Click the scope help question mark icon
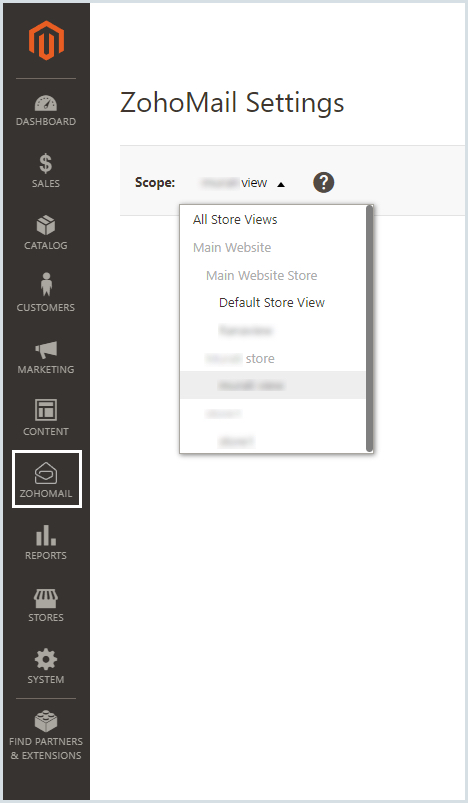The image size is (468, 803). tap(324, 182)
